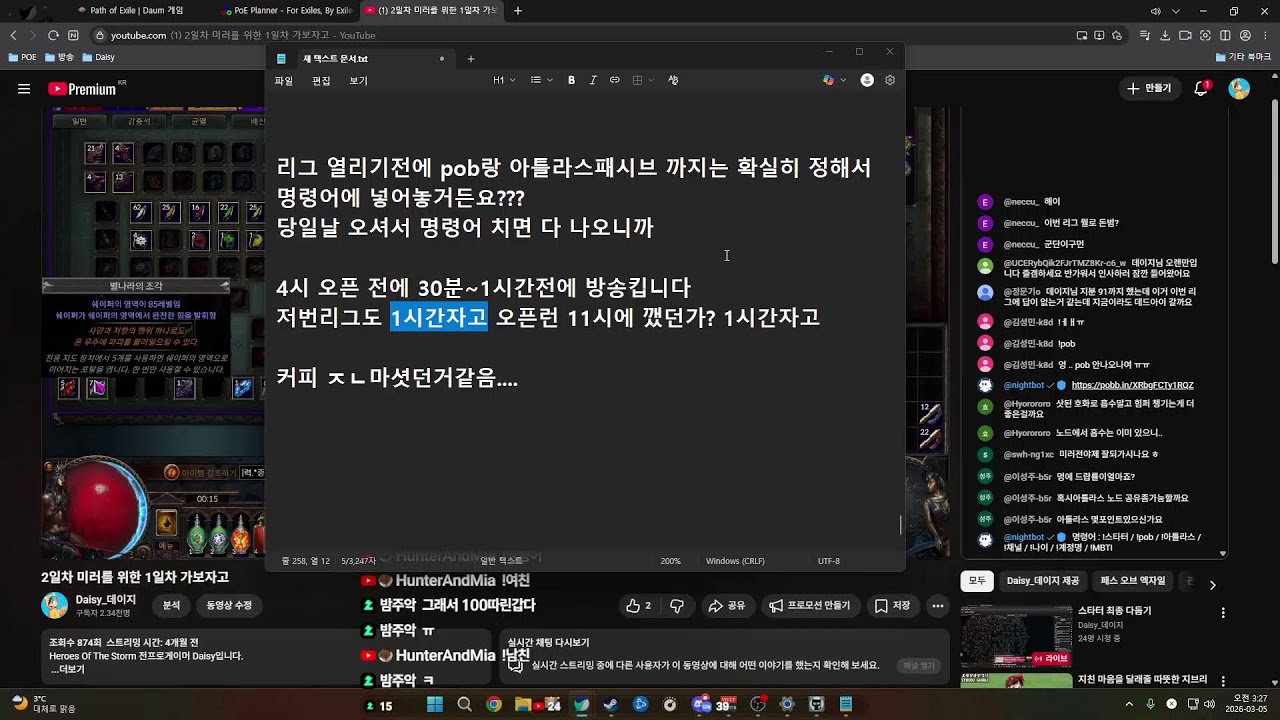Viewport: 1280px width, 720px height.
Task: Click the 공유 share button
Action: pos(727,605)
